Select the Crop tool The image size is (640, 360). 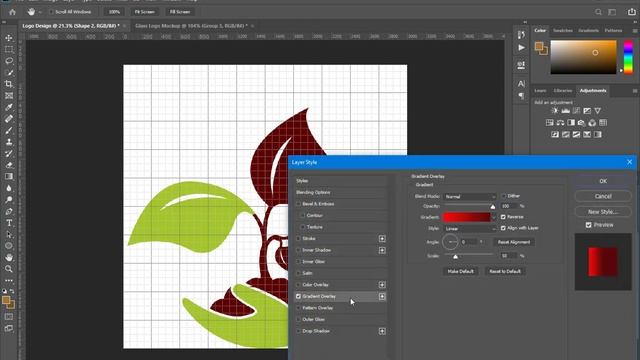9,84
